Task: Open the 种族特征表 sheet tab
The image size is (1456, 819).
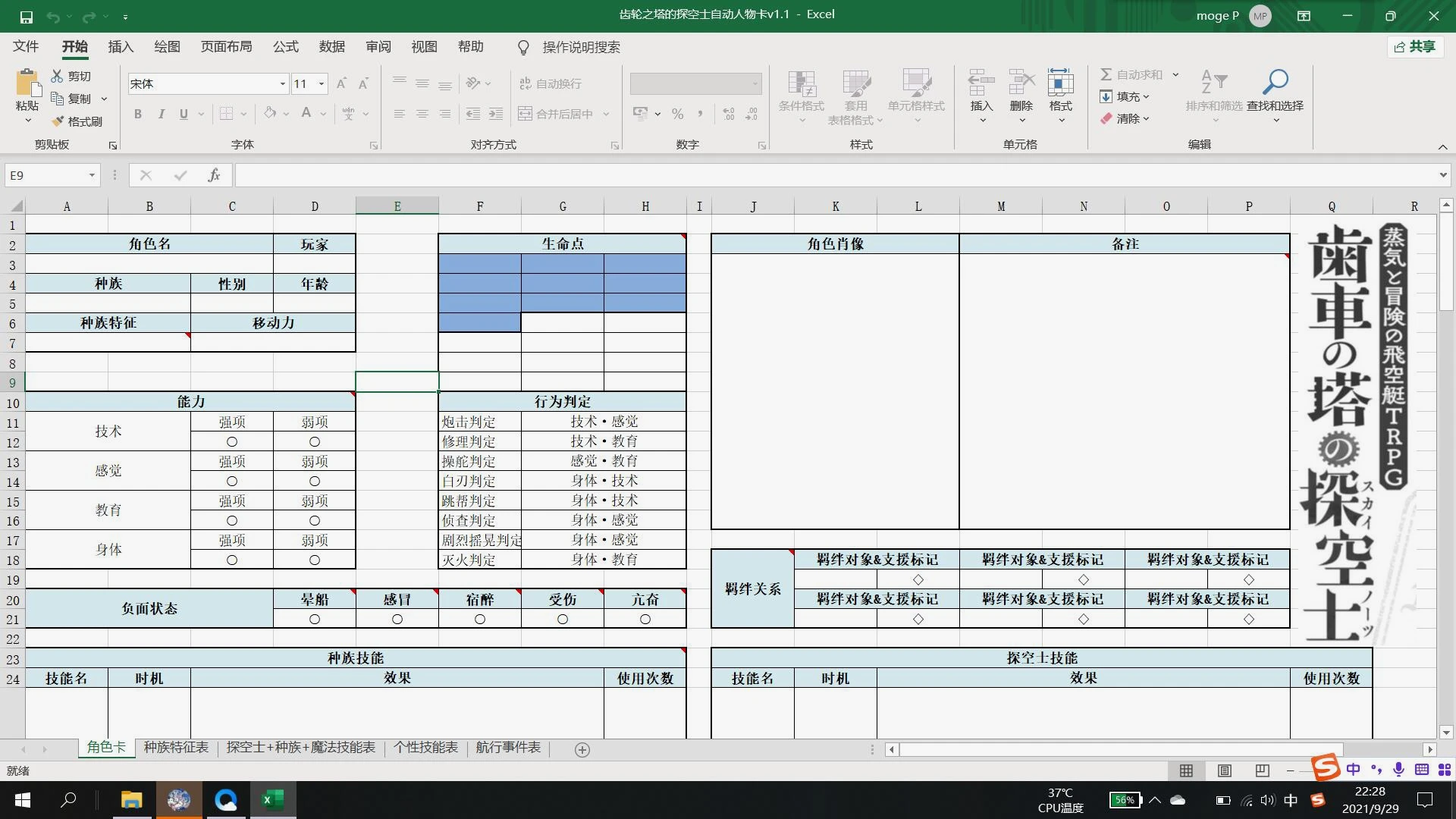Action: click(x=176, y=748)
